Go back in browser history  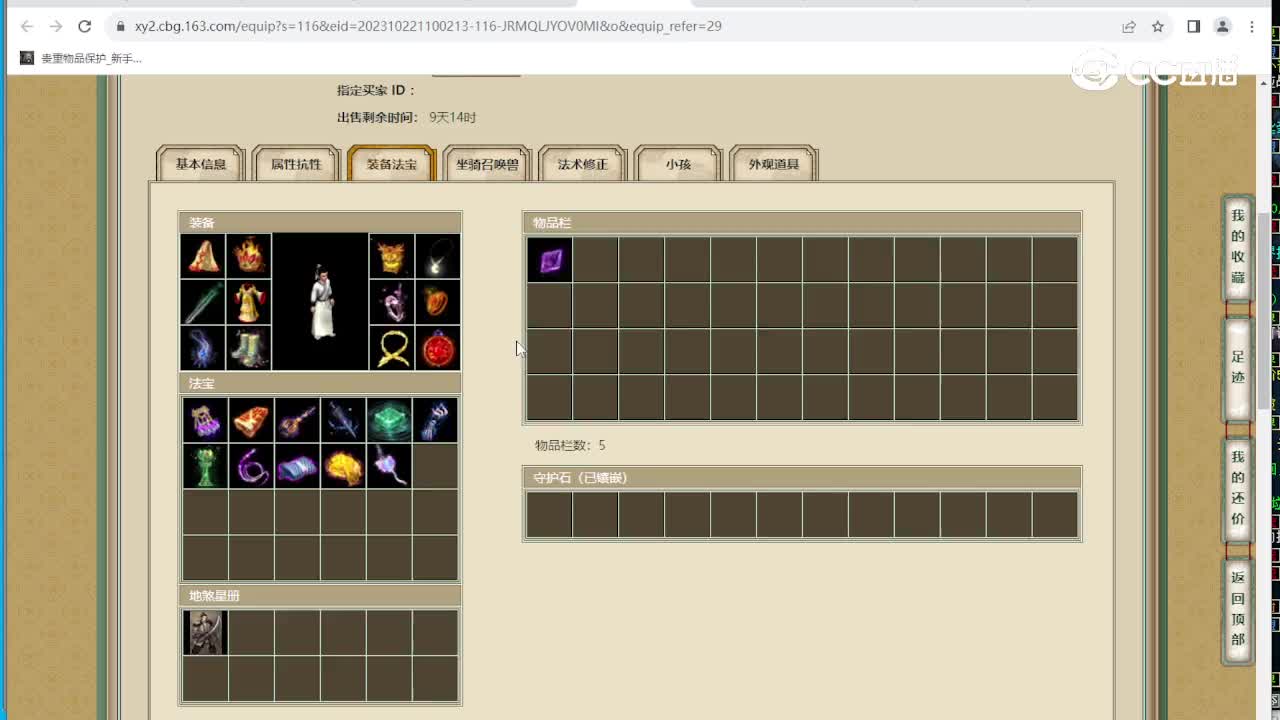tap(27, 27)
